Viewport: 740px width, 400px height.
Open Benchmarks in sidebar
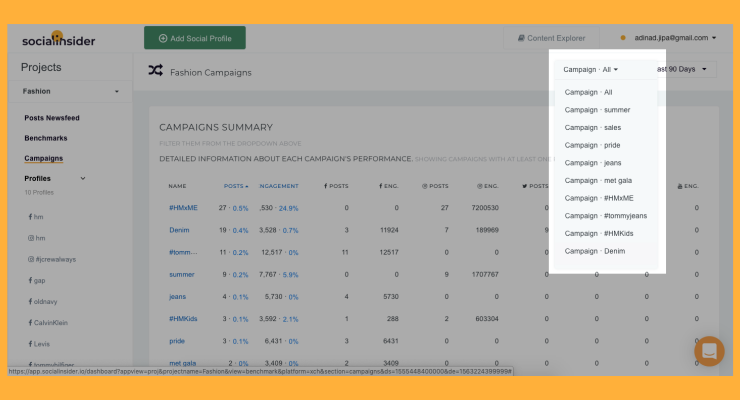point(46,138)
